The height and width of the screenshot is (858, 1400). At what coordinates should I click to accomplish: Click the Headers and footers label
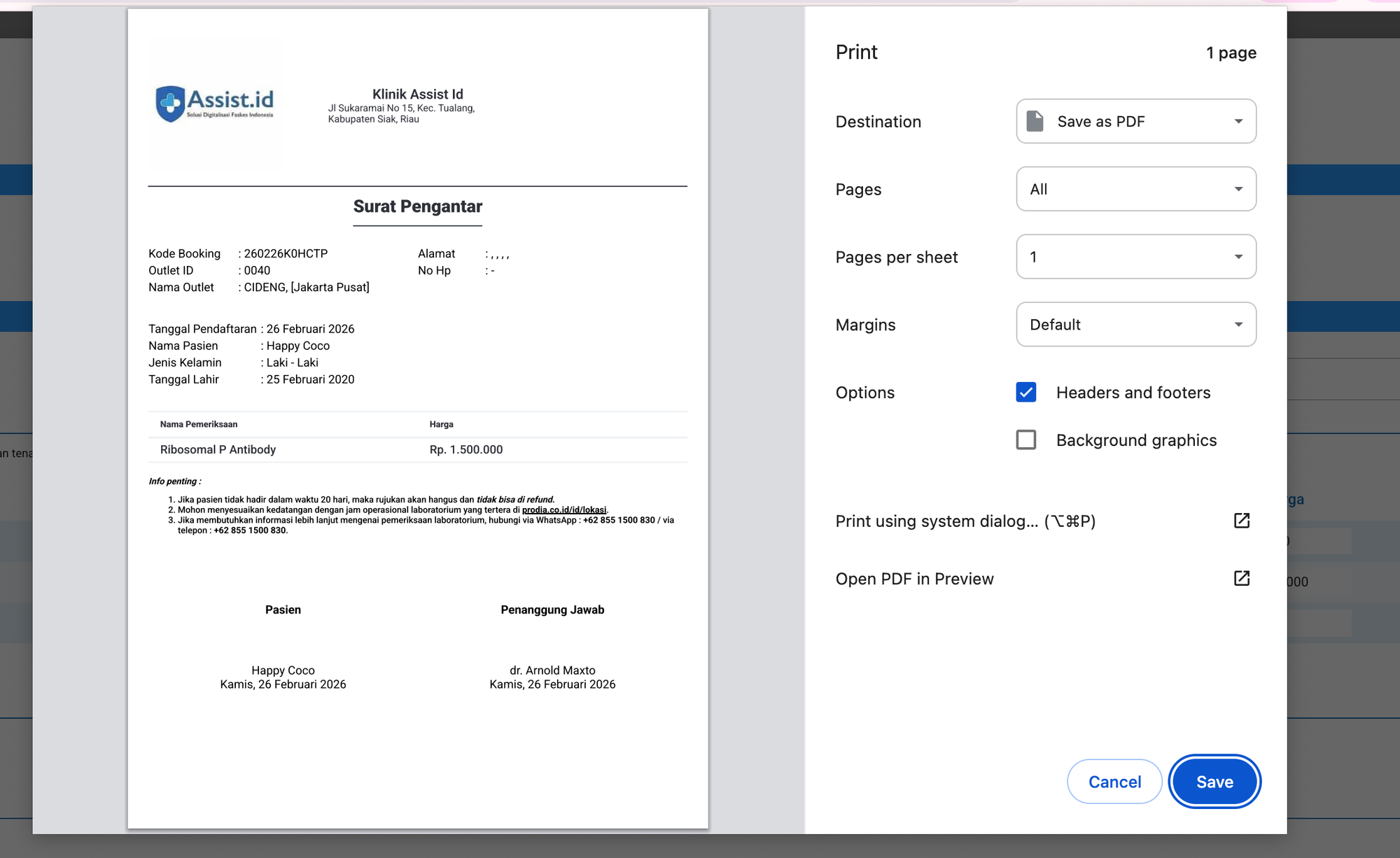1133,393
